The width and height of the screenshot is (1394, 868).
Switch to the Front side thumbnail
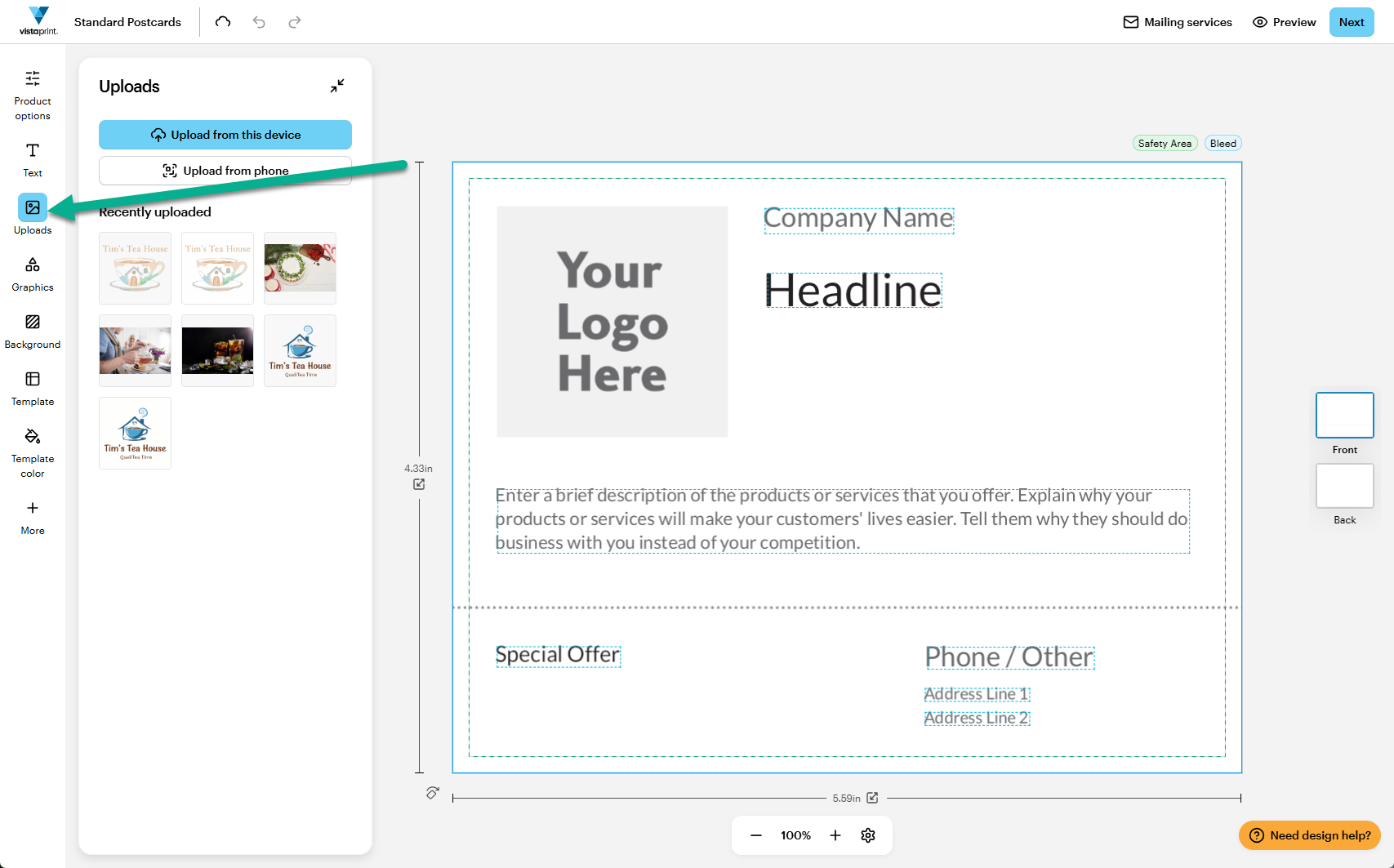pos(1345,416)
